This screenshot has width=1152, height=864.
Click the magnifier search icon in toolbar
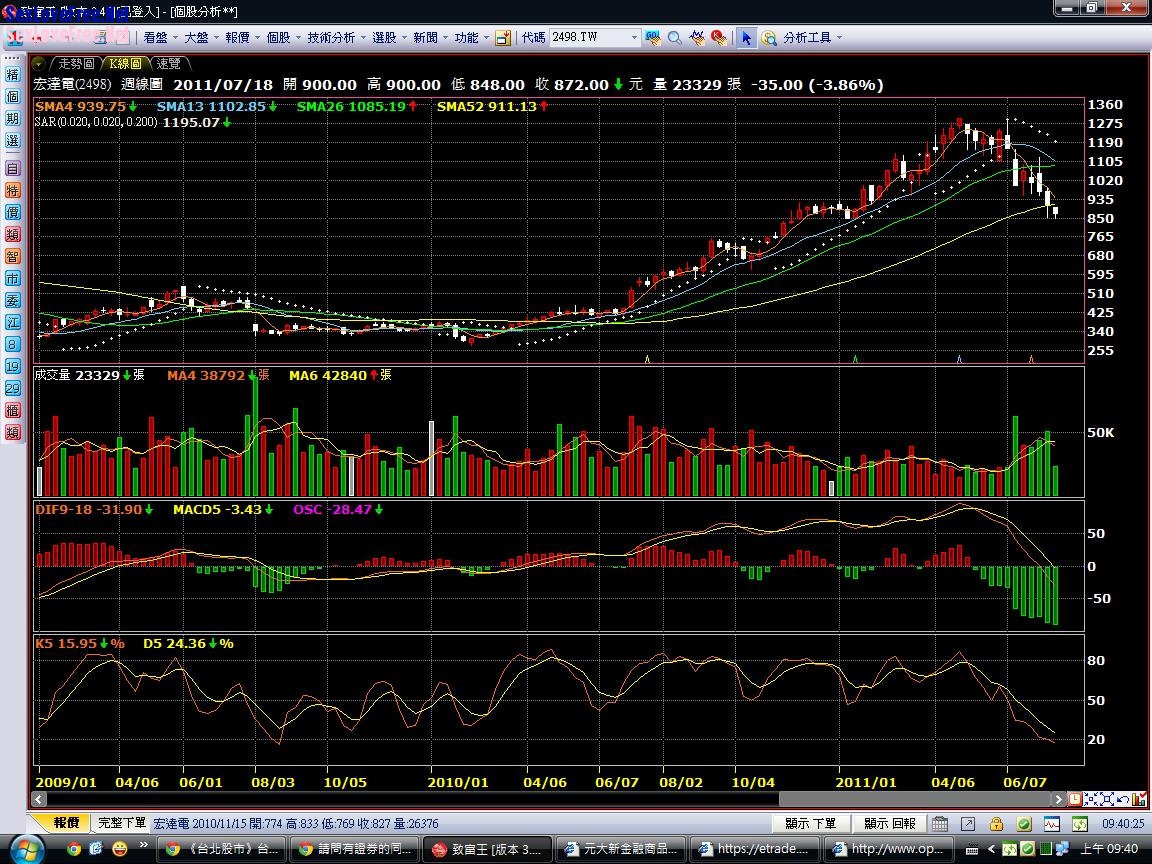tap(675, 38)
